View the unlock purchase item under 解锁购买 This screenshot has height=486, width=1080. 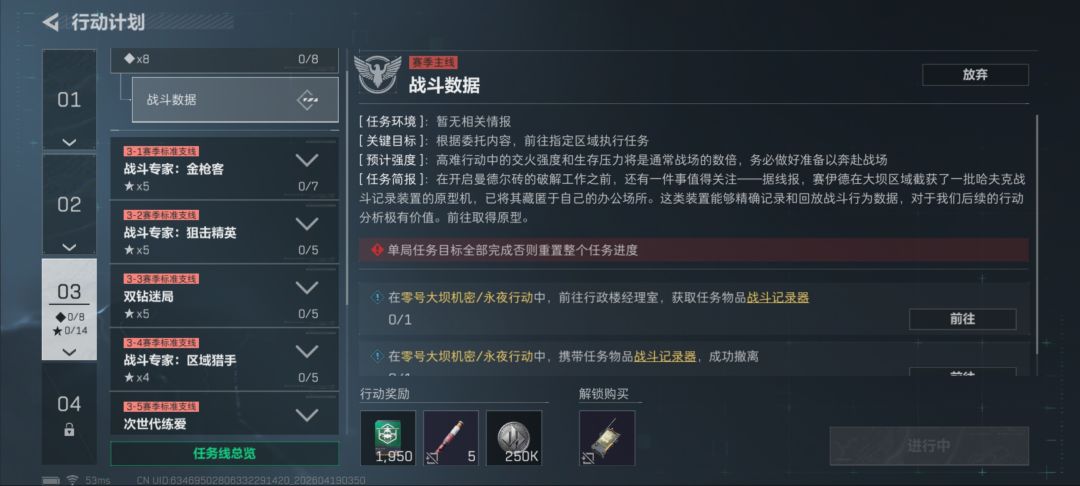607,438
